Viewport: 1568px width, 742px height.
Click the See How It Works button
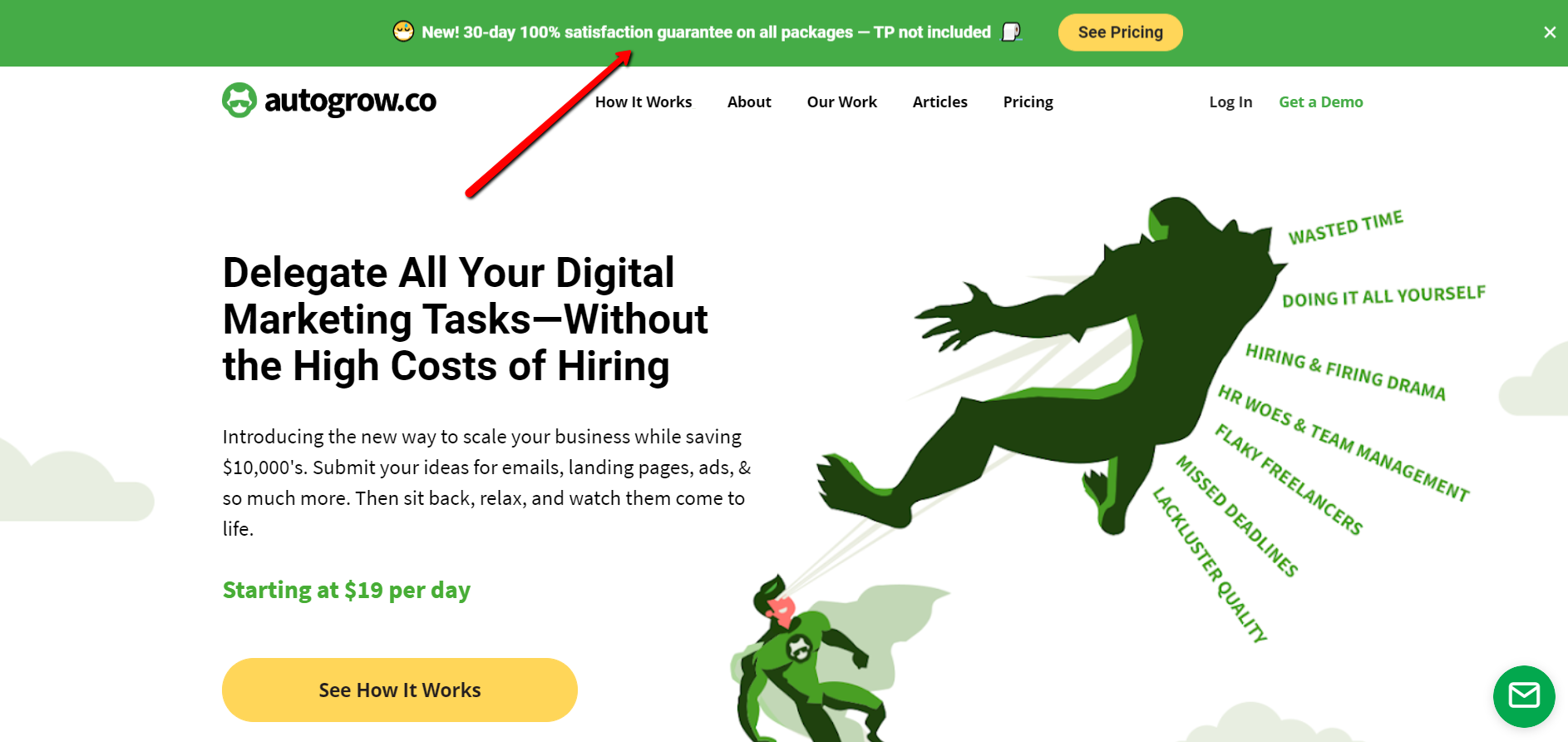[x=400, y=690]
